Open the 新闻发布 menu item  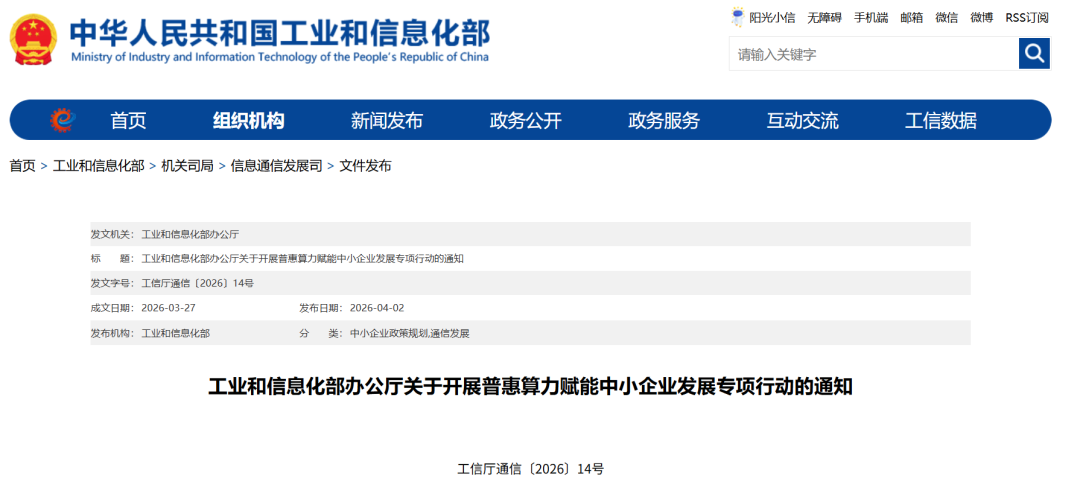coord(387,121)
